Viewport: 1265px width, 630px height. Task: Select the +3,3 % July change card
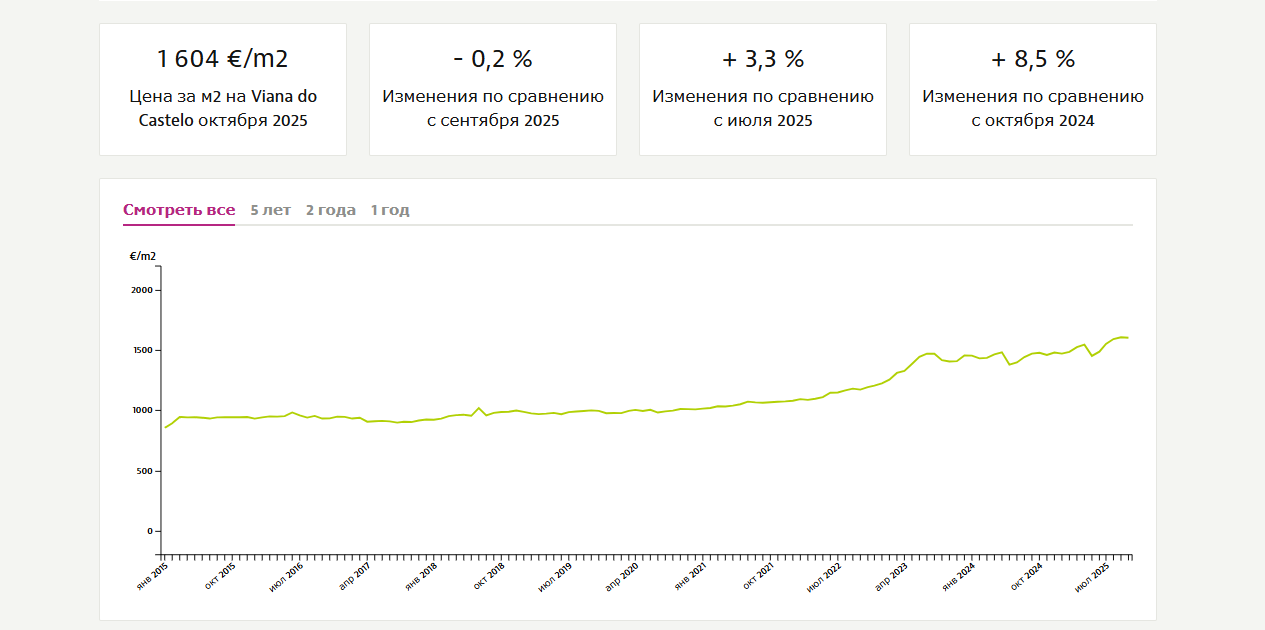tap(763, 89)
